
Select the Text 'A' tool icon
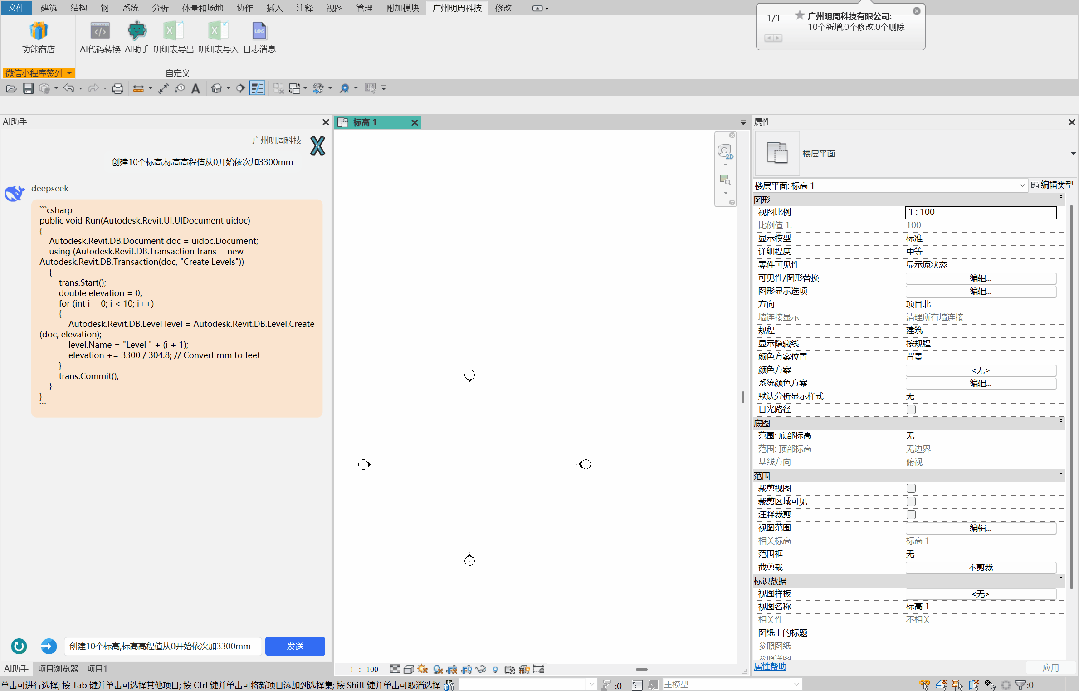[195, 88]
